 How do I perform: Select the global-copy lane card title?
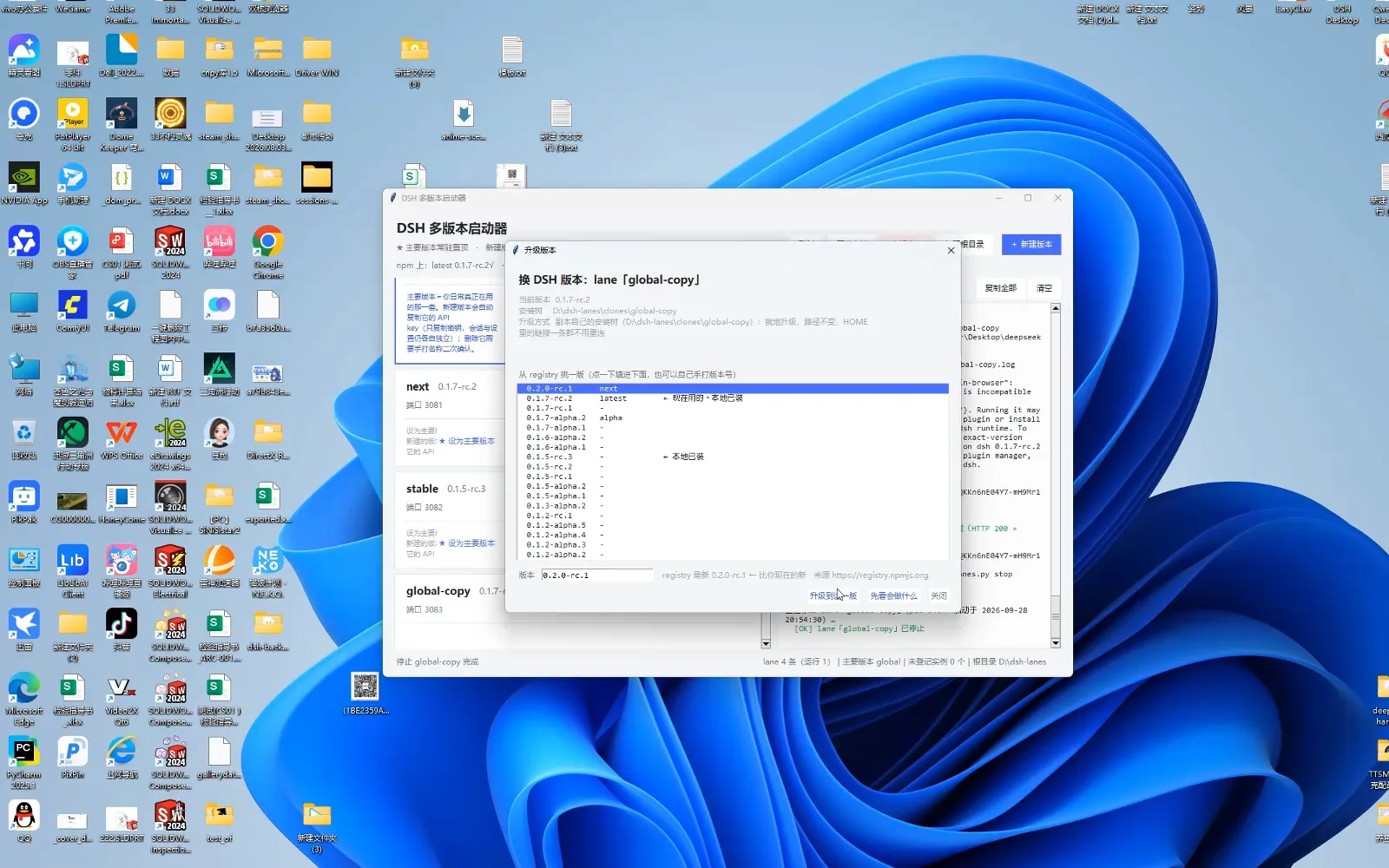coord(438,591)
